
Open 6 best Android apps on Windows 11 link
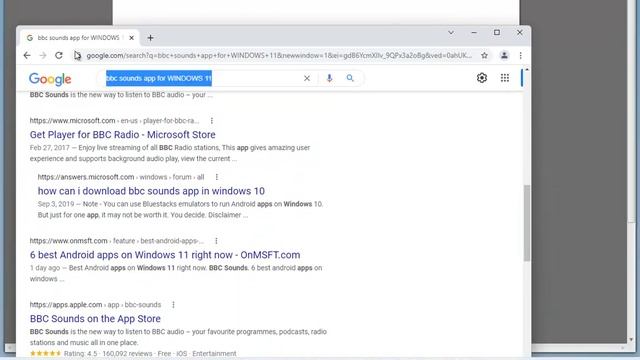(x=165, y=255)
